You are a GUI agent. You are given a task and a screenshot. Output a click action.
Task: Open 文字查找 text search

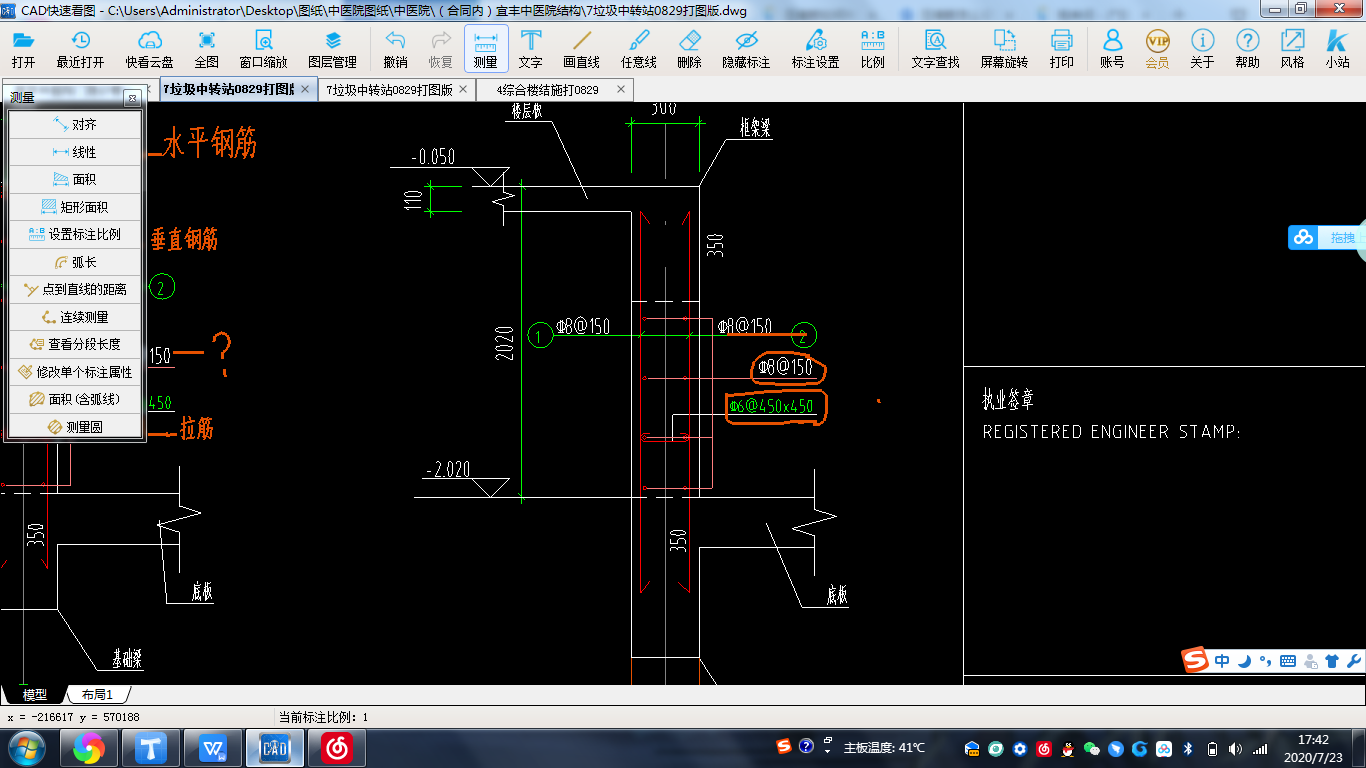pos(935,49)
